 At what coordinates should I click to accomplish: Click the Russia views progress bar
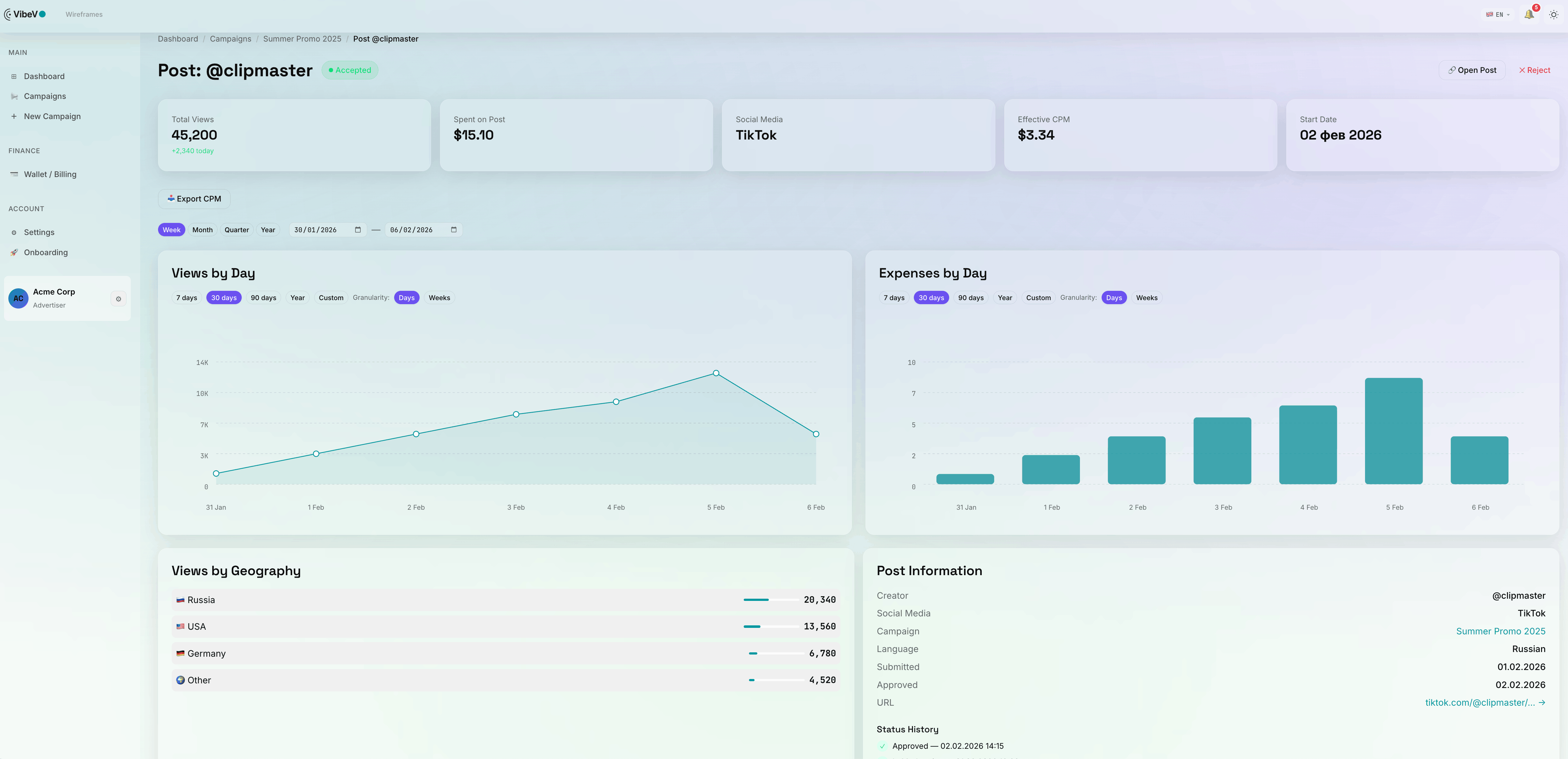pyautogui.click(x=771, y=600)
